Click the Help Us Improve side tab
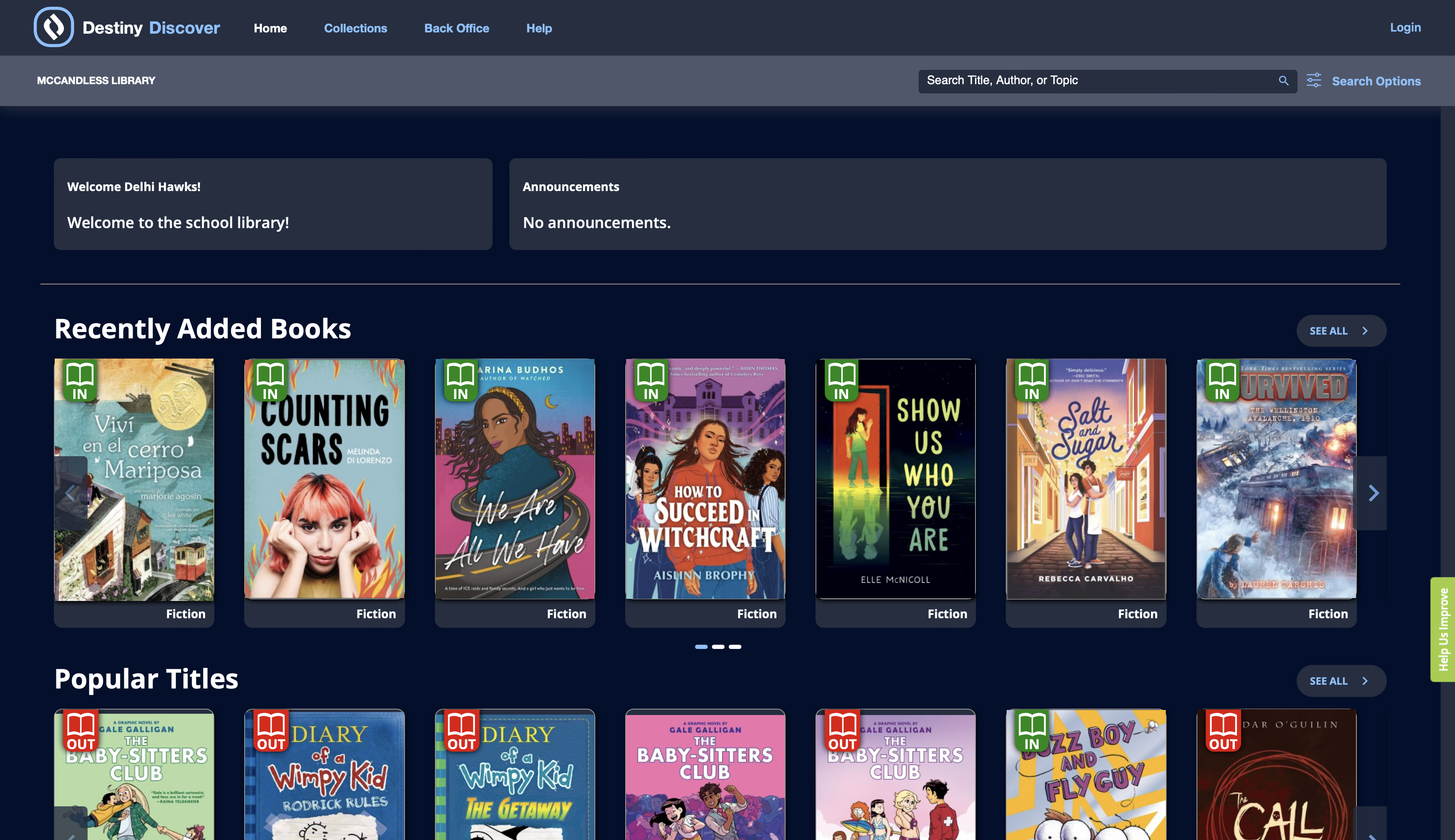The height and width of the screenshot is (840, 1455). tap(1443, 630)
